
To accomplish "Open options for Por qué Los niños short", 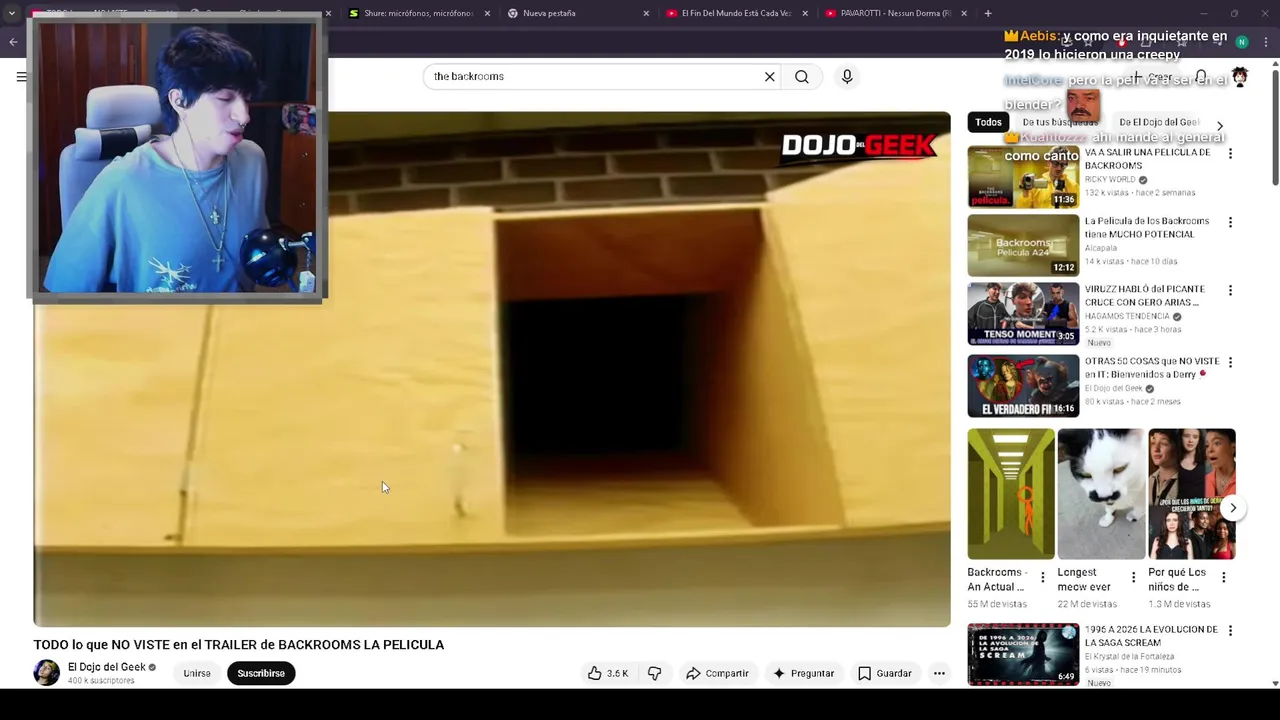I will [x=1223, y=577].
